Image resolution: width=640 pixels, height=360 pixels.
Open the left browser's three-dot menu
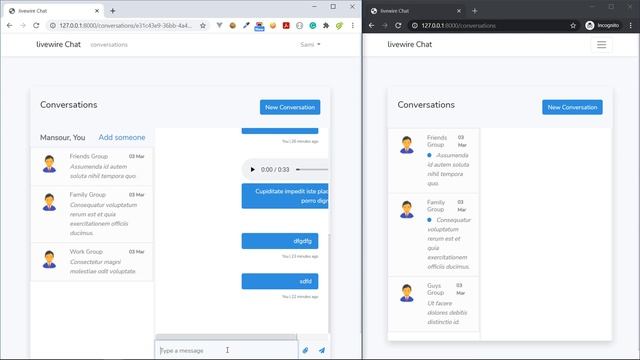(x=353, y=25)
